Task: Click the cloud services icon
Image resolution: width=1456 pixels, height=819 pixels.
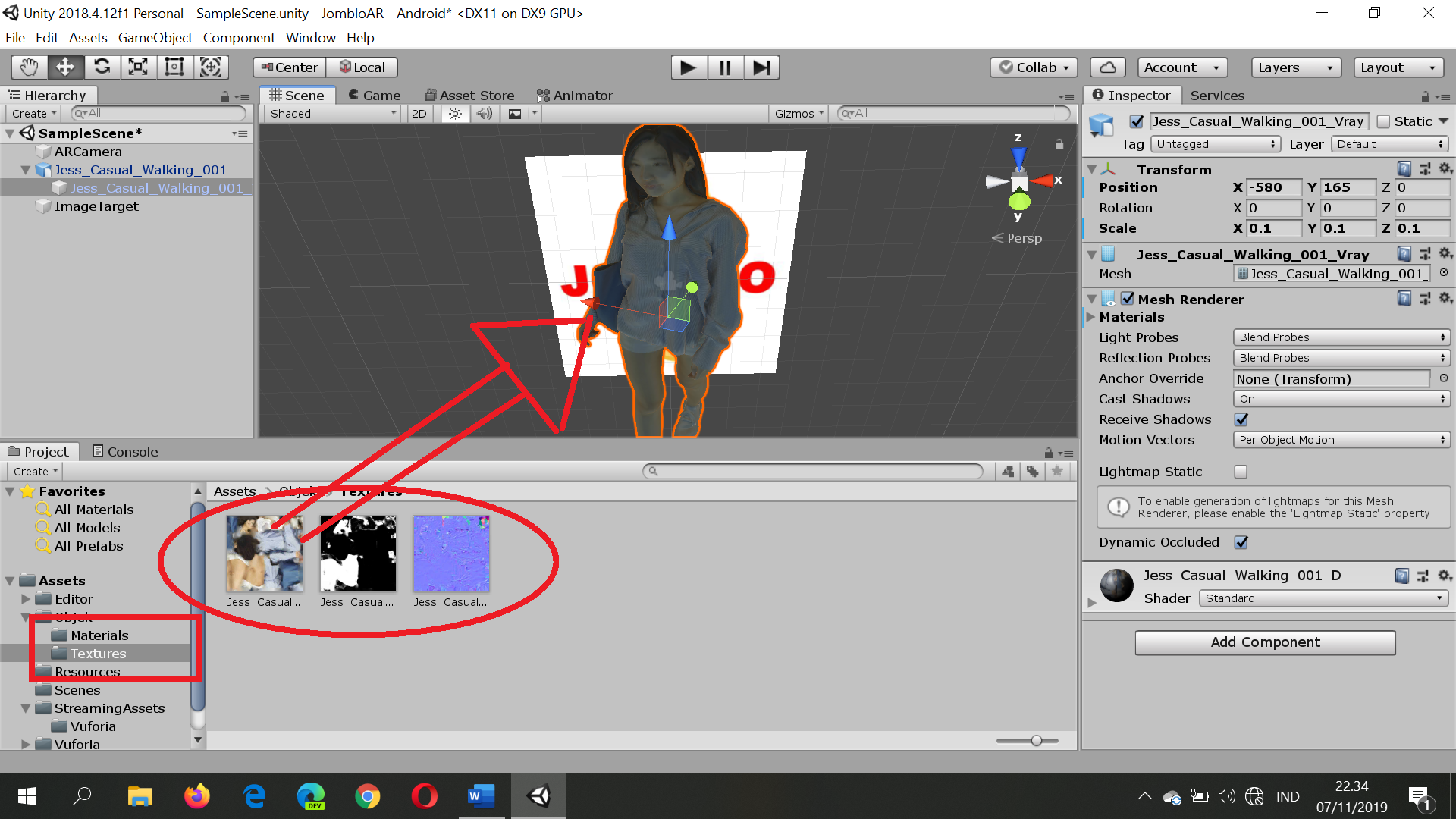Action: tap(1107, 67)
